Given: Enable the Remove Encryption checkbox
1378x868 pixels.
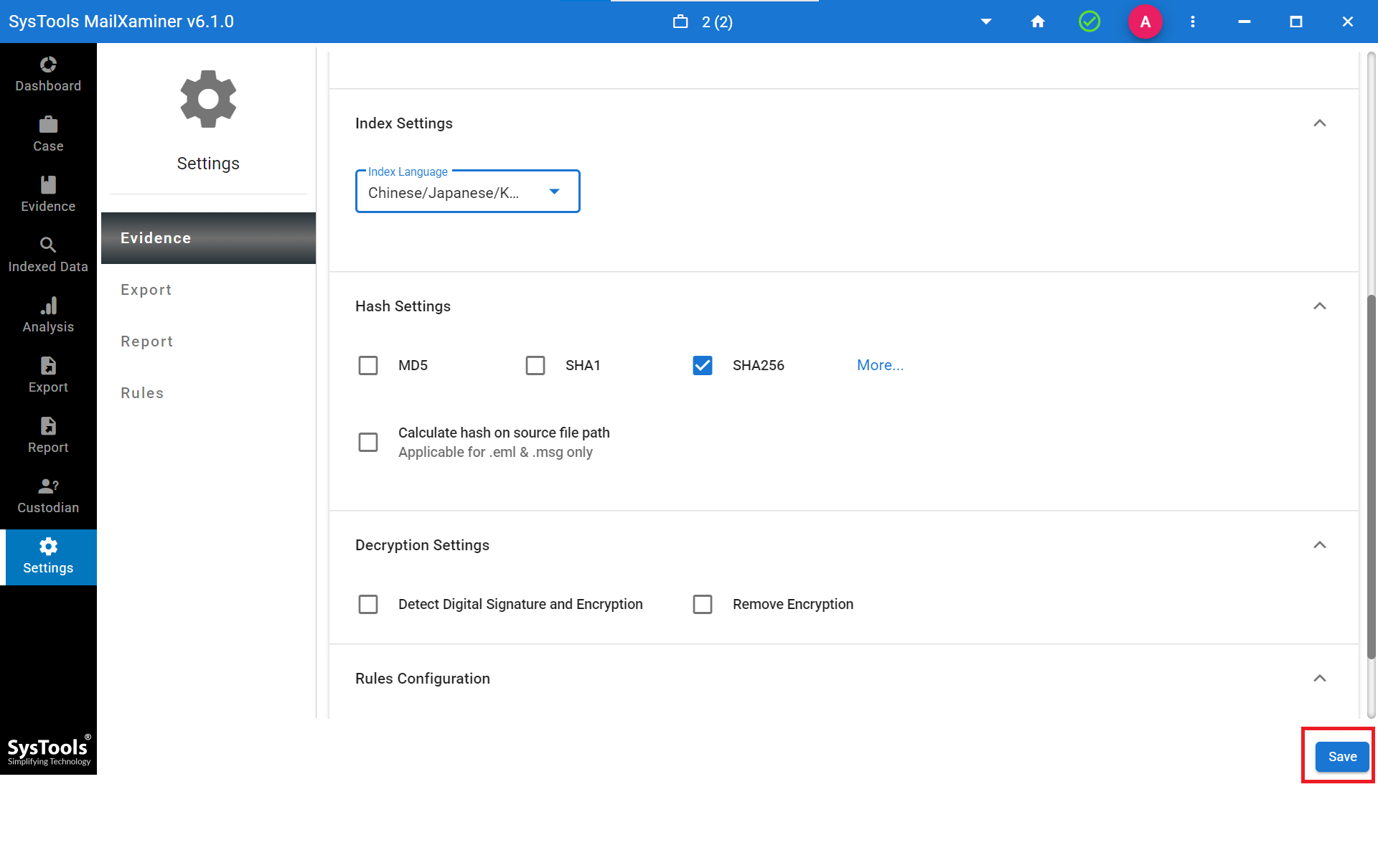Looking at the screenshot, I should [x=702, y=605].
